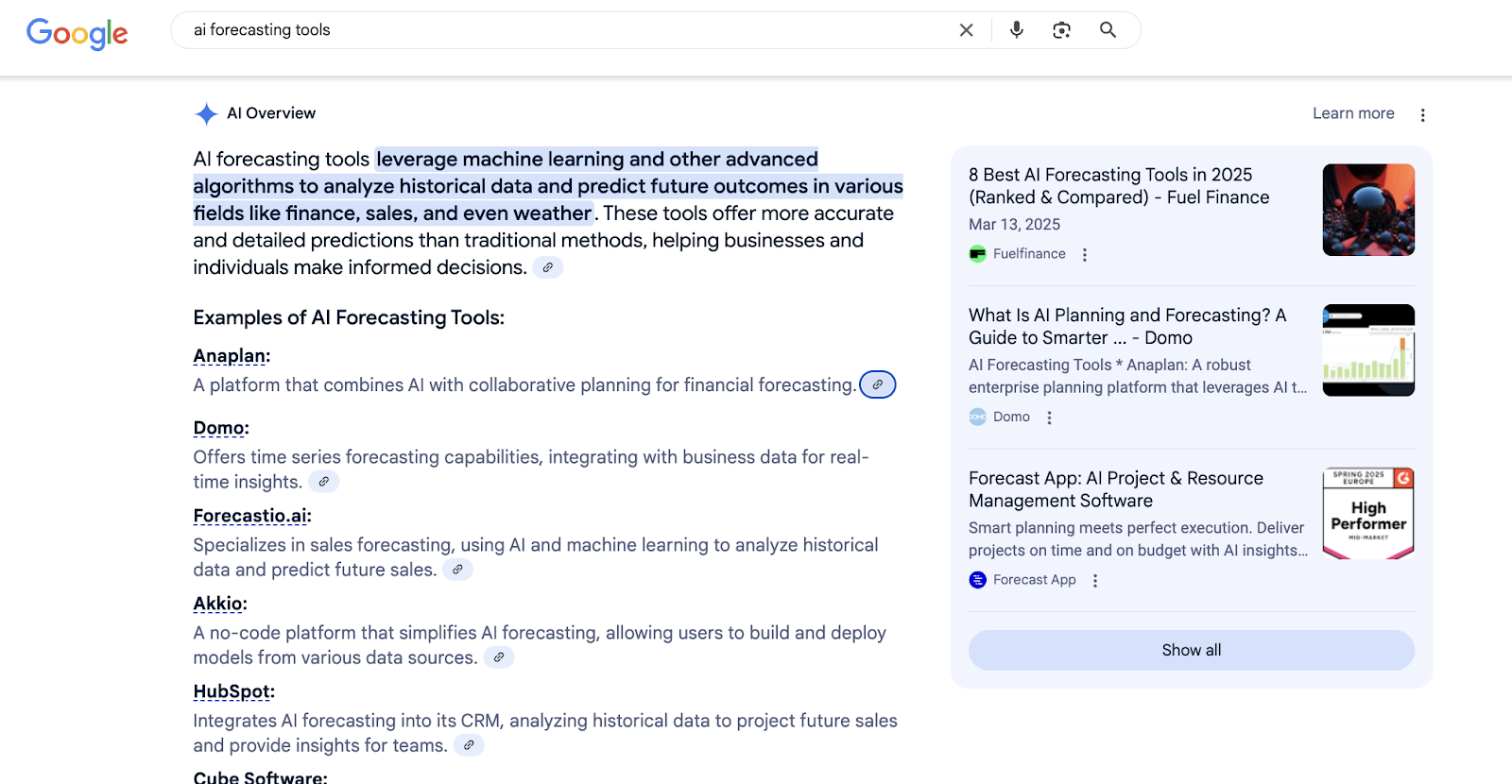
Task: Open Domo article chart thumbnail
Action: (1368, 350)
